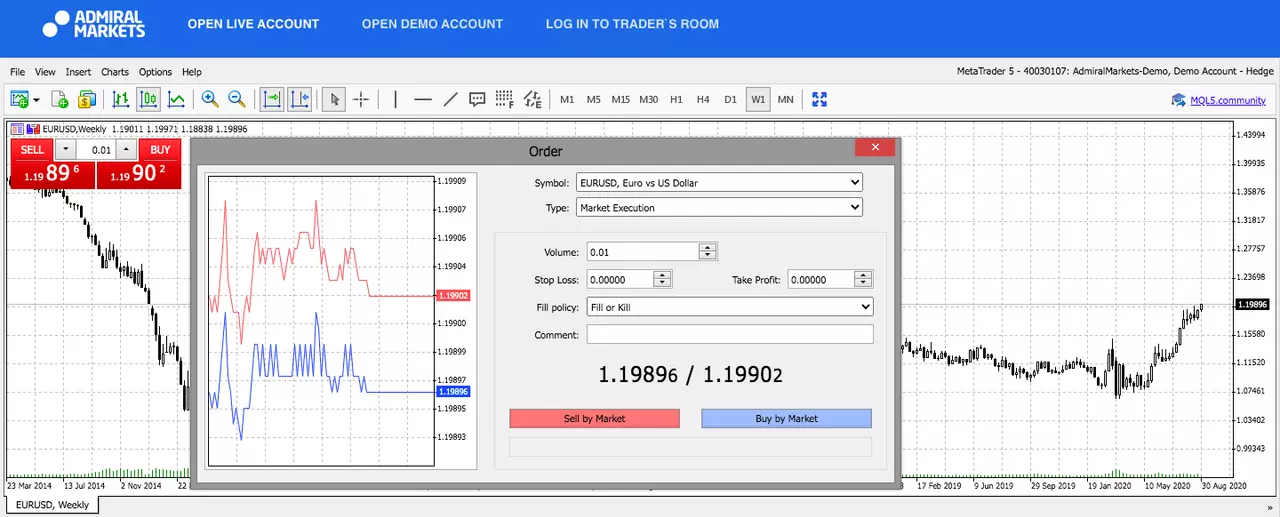Screen dimensions: 1280x517
Task: Adjust the Volume spinner arrows
Action: click(708, 252)
